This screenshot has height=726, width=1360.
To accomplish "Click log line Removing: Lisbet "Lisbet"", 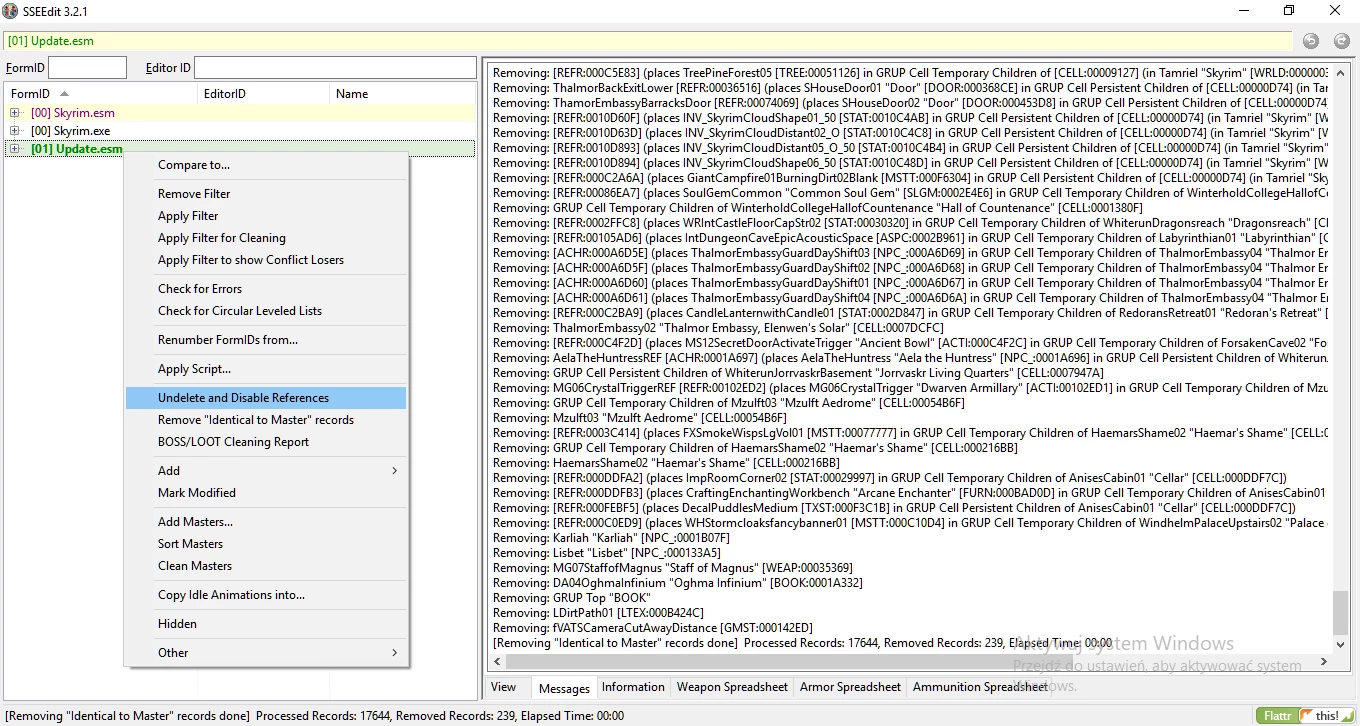I will 606,552.
